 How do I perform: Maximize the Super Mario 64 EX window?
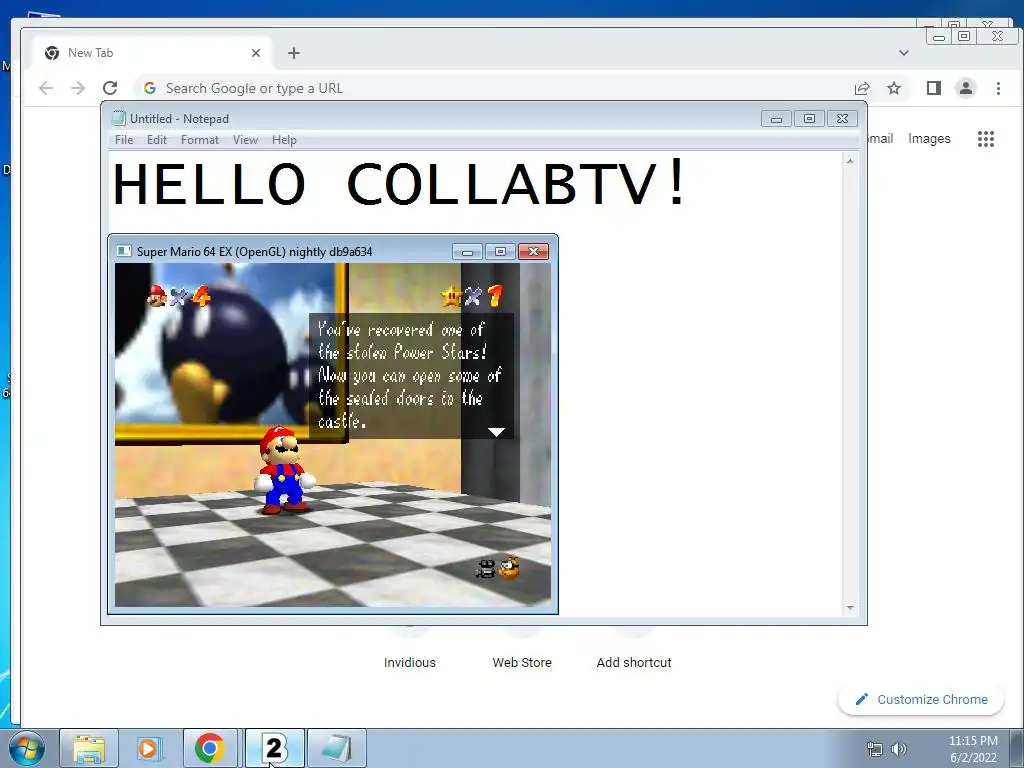click(x=500, y=251)
